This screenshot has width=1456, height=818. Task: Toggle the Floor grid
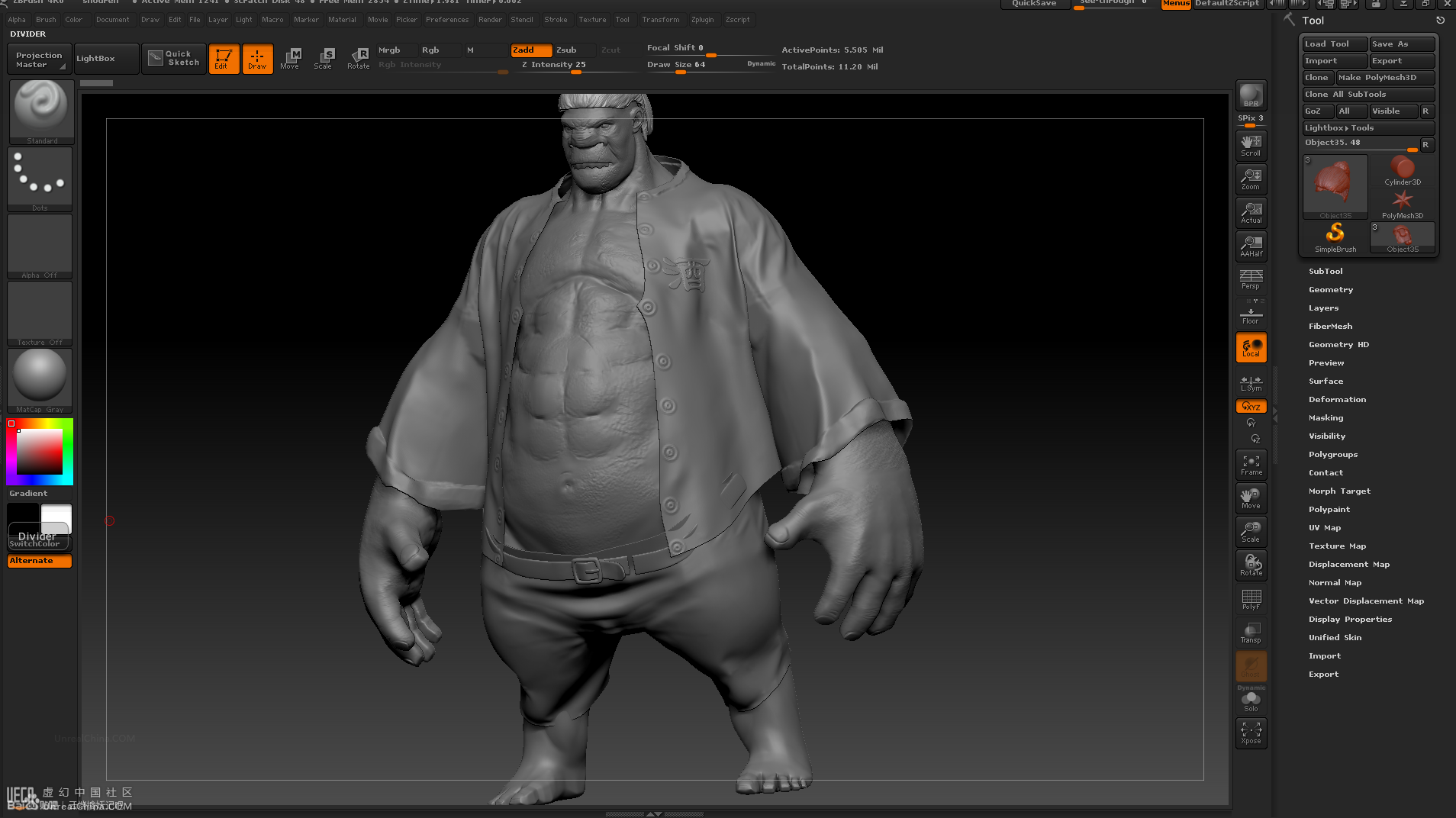click(x=1251, y=313)
